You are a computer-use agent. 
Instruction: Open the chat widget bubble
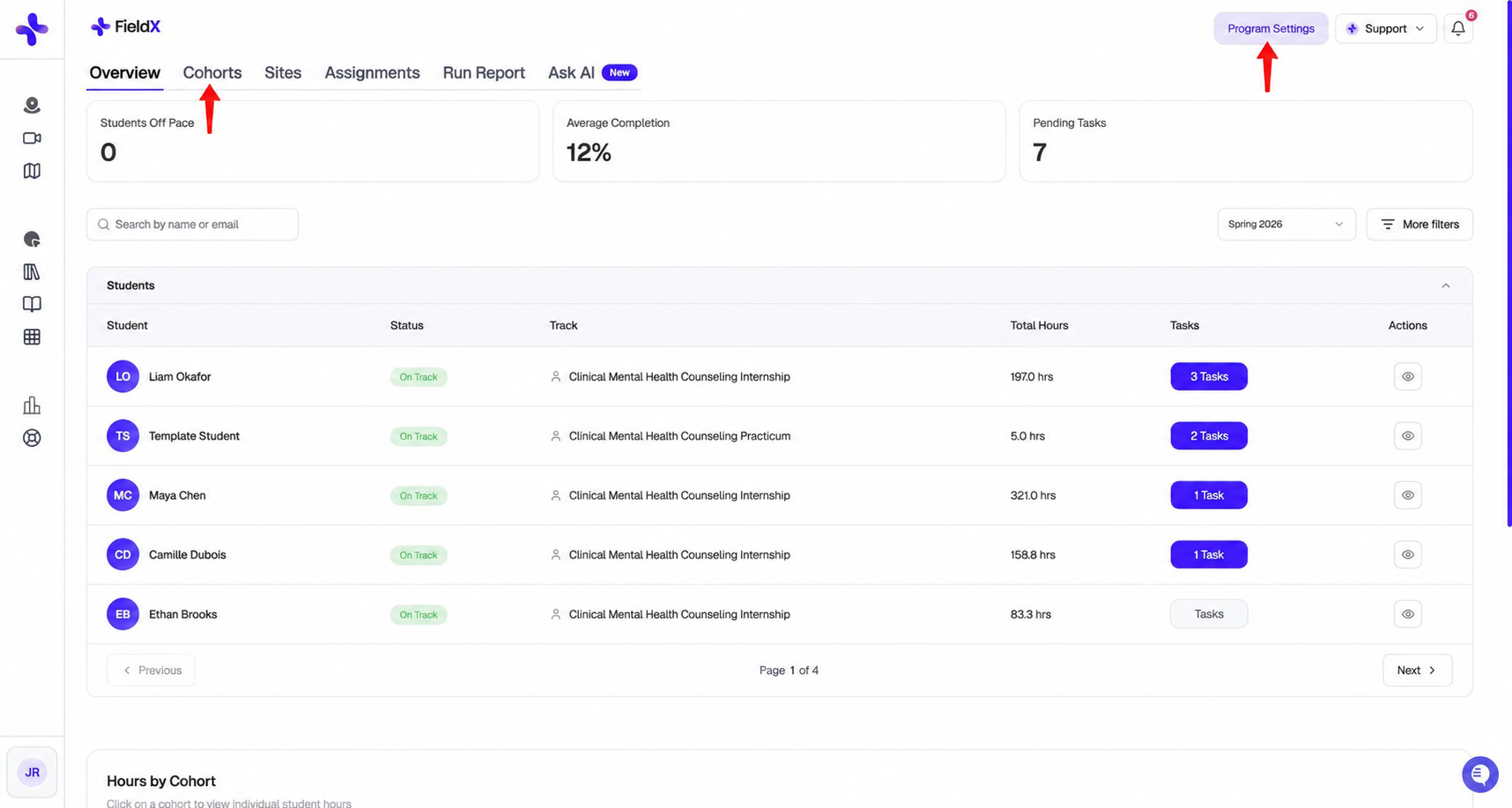click(x=1479, y=775)
